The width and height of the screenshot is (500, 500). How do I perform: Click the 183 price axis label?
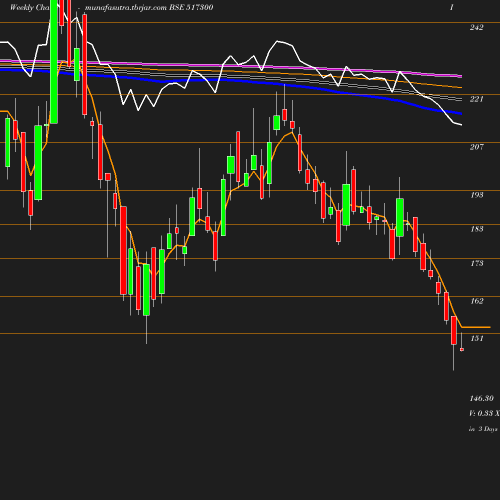coord(477,229)
